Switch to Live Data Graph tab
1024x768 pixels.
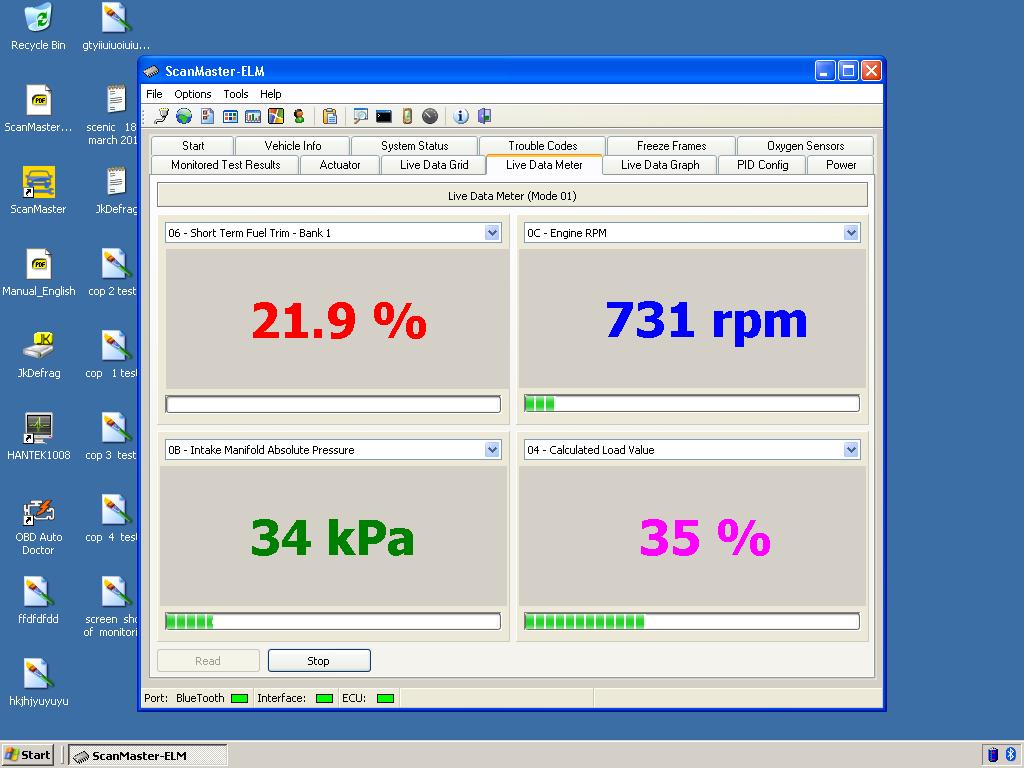[x=660, y=165]
